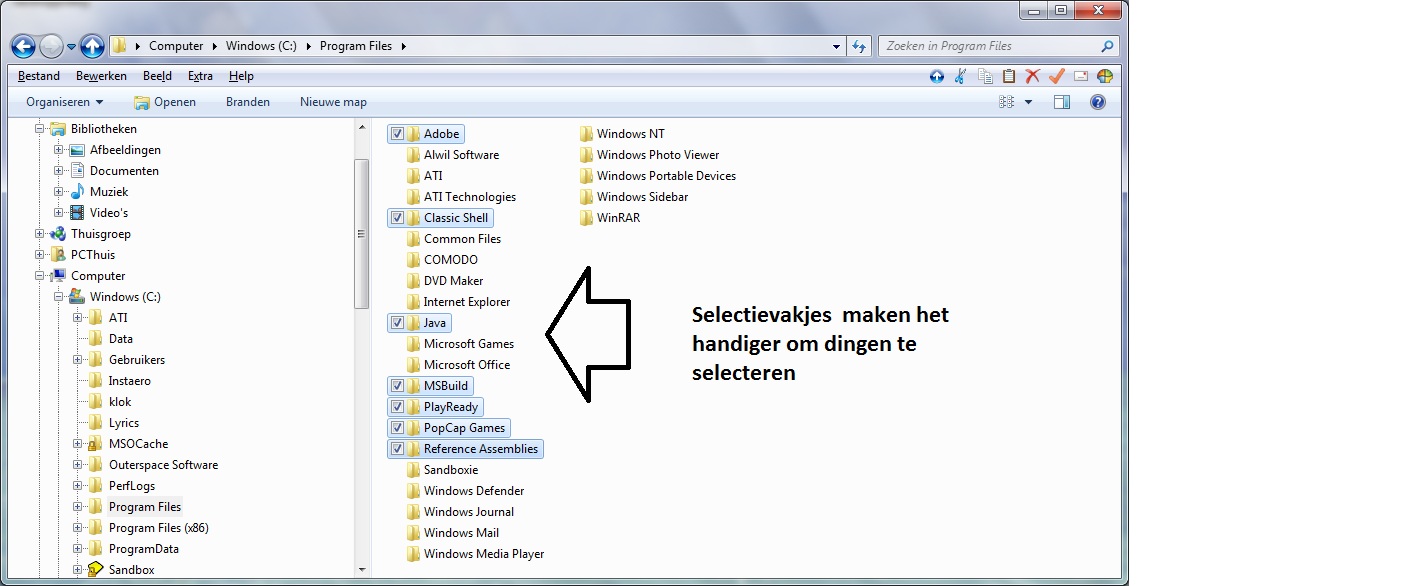Screen dimensions: 1406x586
Task: Uncheck the PlayReady folder checkbox
Action: tap(397, 407)
